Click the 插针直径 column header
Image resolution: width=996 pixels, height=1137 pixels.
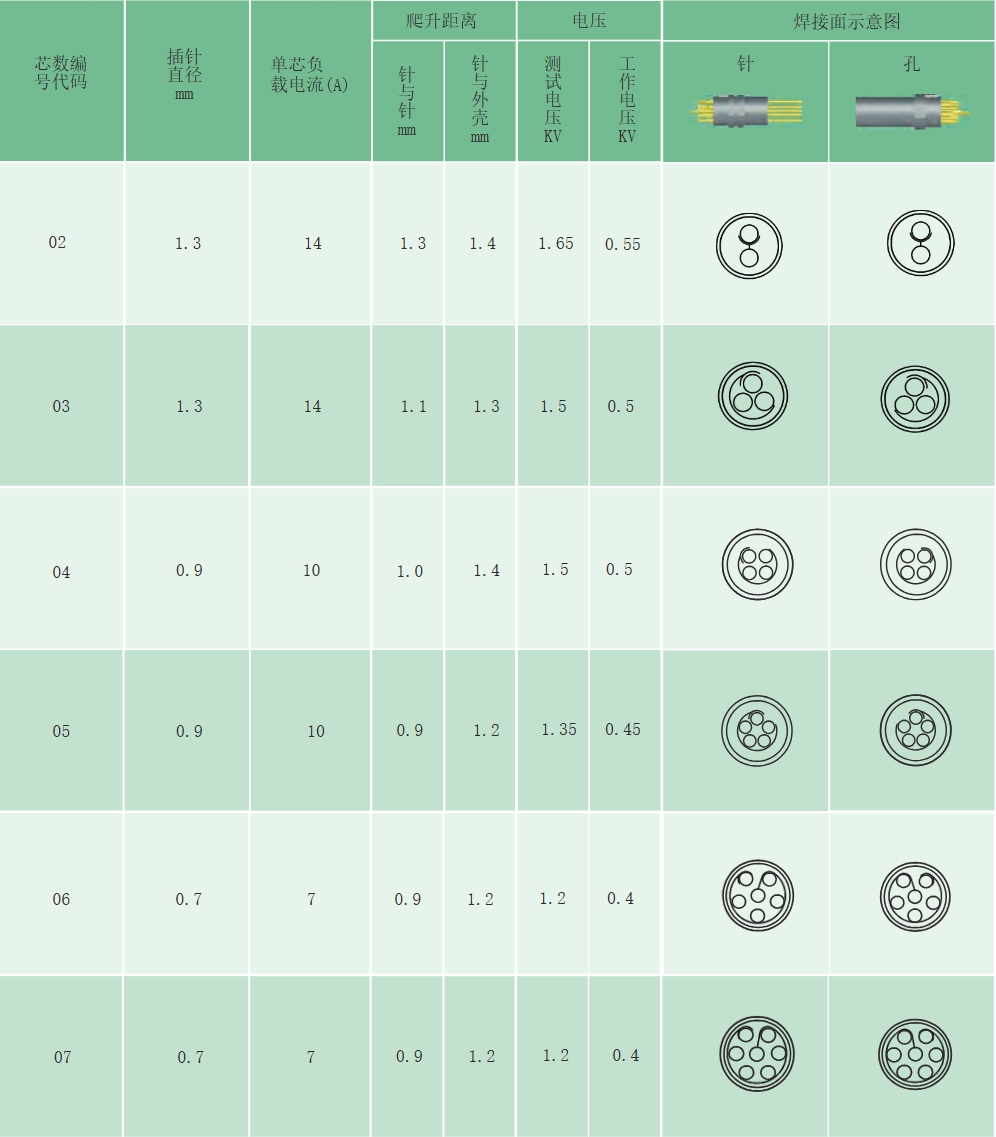click(185, 73)
